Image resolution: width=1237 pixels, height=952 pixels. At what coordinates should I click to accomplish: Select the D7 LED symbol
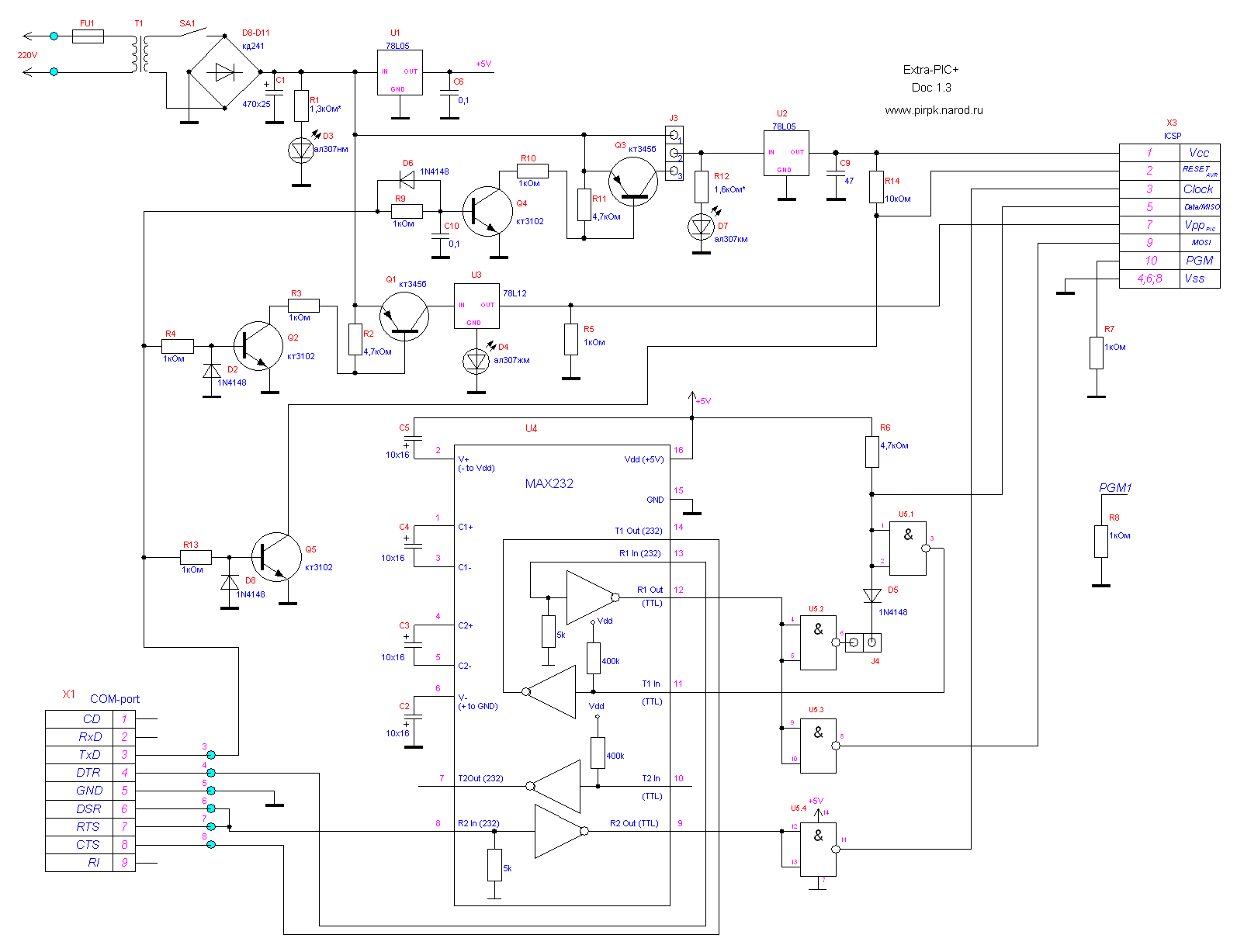(702, 227)
